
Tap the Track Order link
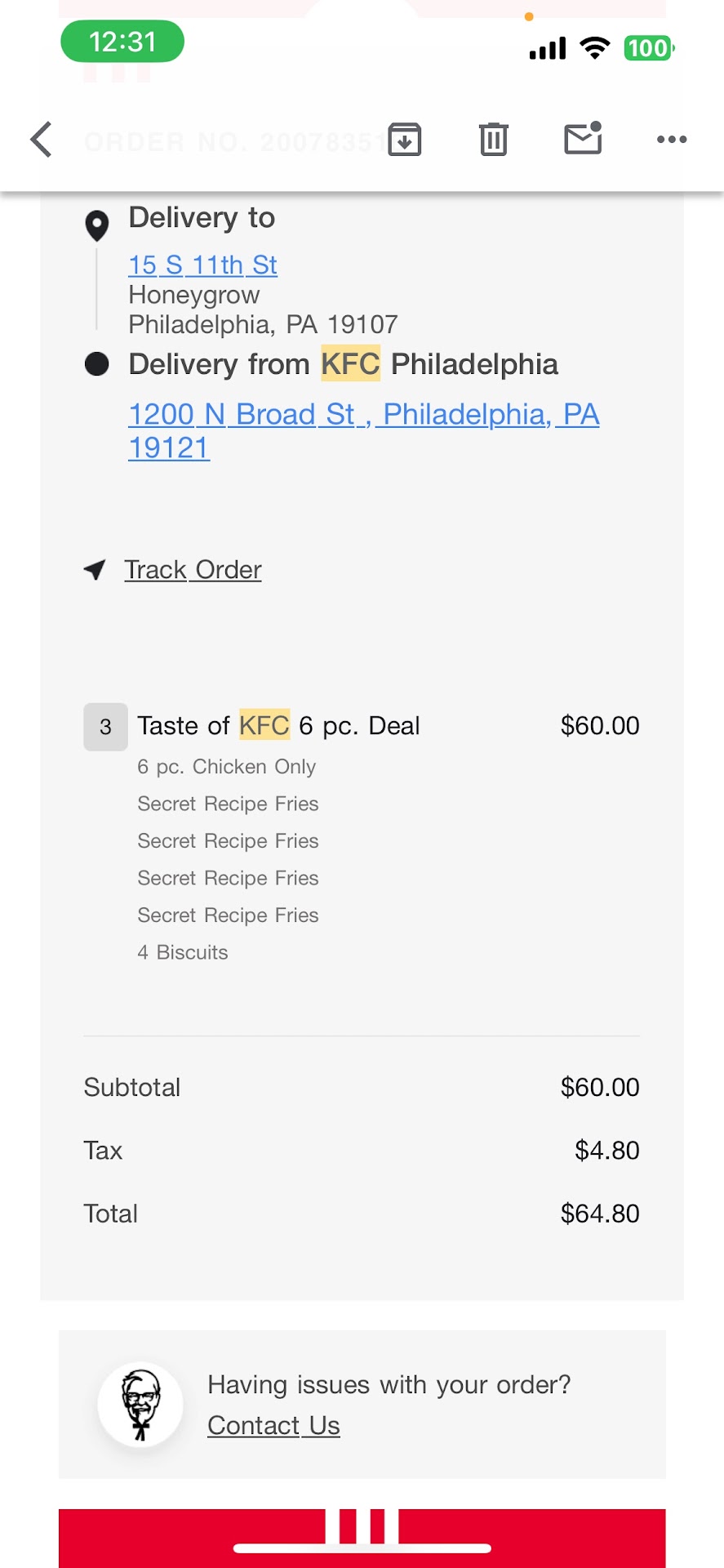pos(193,569)
